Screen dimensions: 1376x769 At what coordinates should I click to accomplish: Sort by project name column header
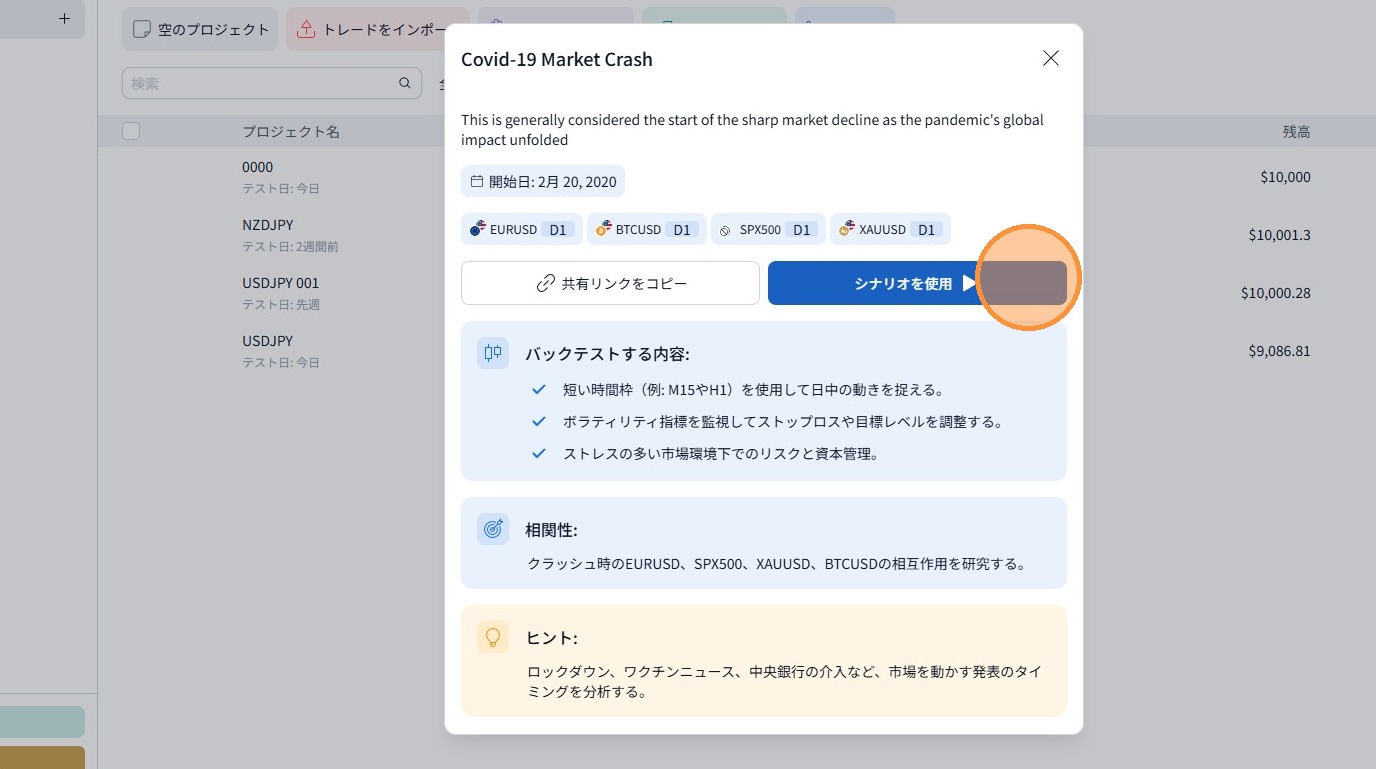click(291, 131)
